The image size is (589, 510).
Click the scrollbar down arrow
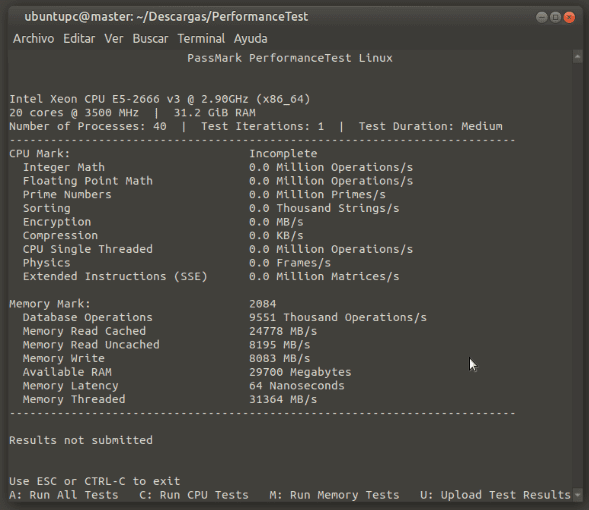click(577, 495)
